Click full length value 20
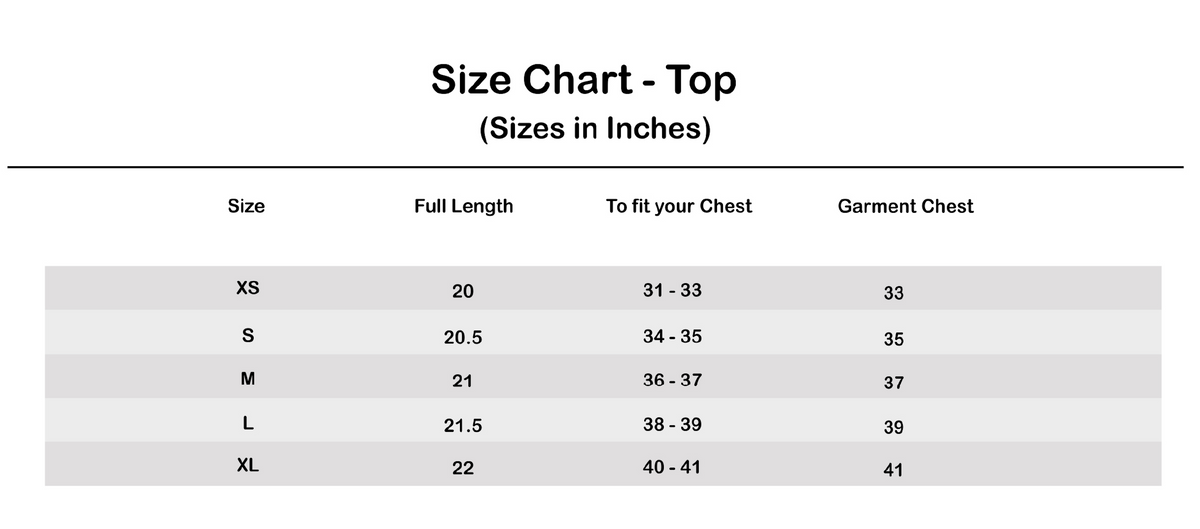The width and height of the screenshot is (1200, 529). pos(463,292)
